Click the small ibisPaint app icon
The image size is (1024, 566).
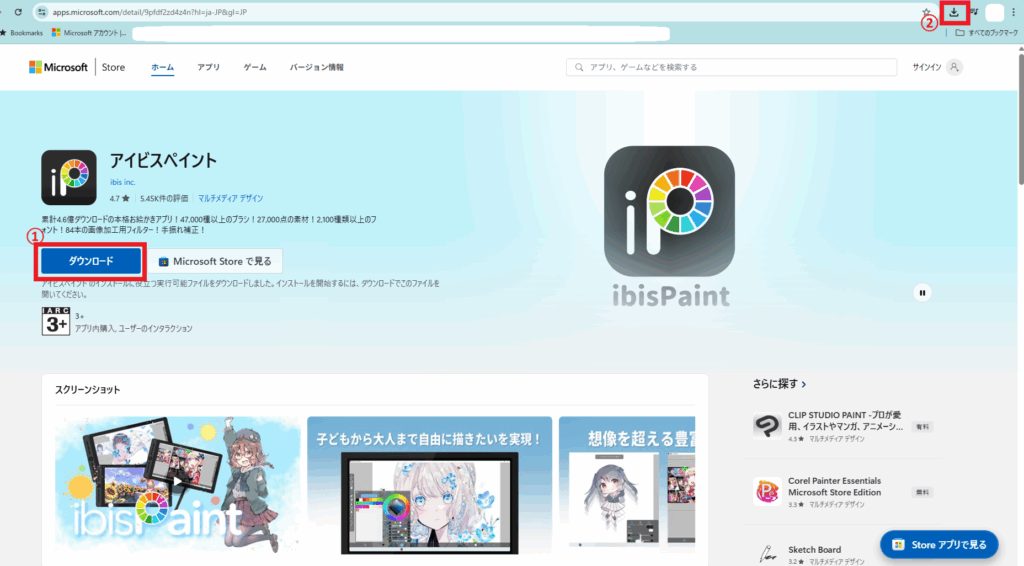pyautogui.click(x=69, y=178)
